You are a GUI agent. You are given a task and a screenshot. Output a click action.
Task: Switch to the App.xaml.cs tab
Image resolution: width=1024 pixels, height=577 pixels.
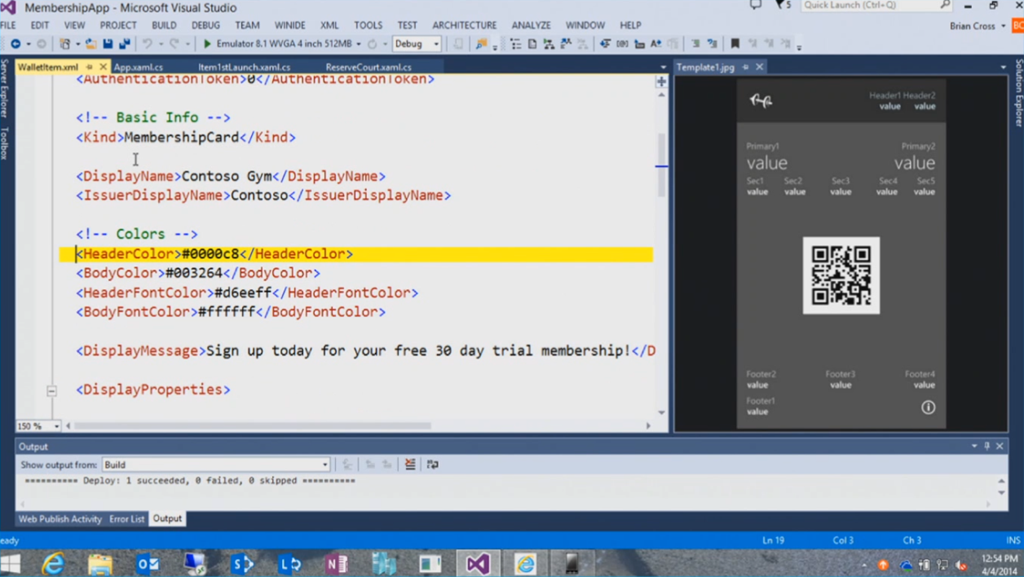coord(138,67)
